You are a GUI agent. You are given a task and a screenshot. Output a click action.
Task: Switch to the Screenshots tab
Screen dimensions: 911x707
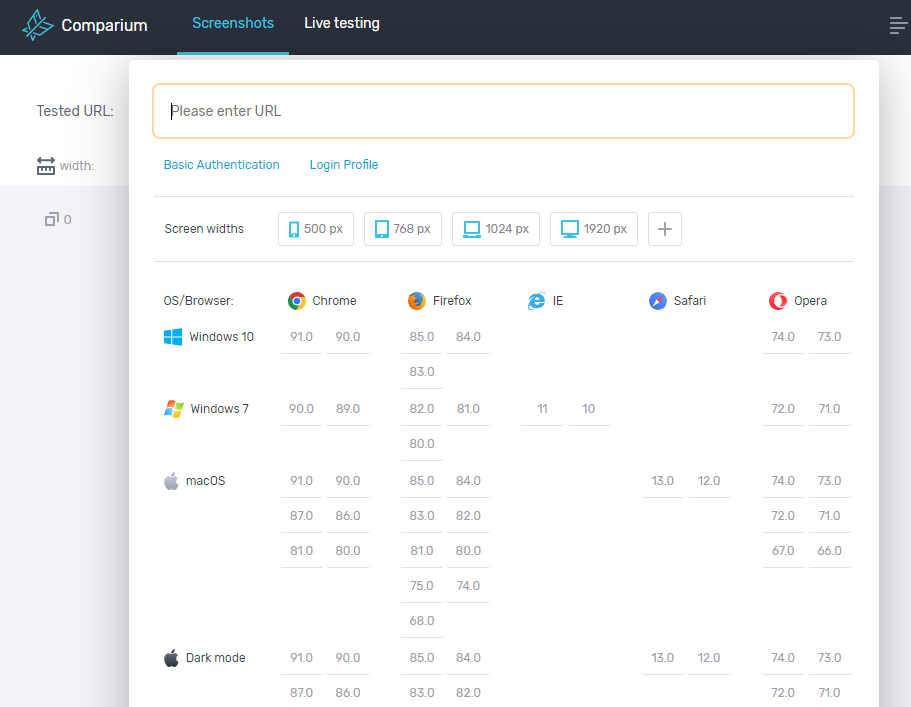(x=233, y=23)
